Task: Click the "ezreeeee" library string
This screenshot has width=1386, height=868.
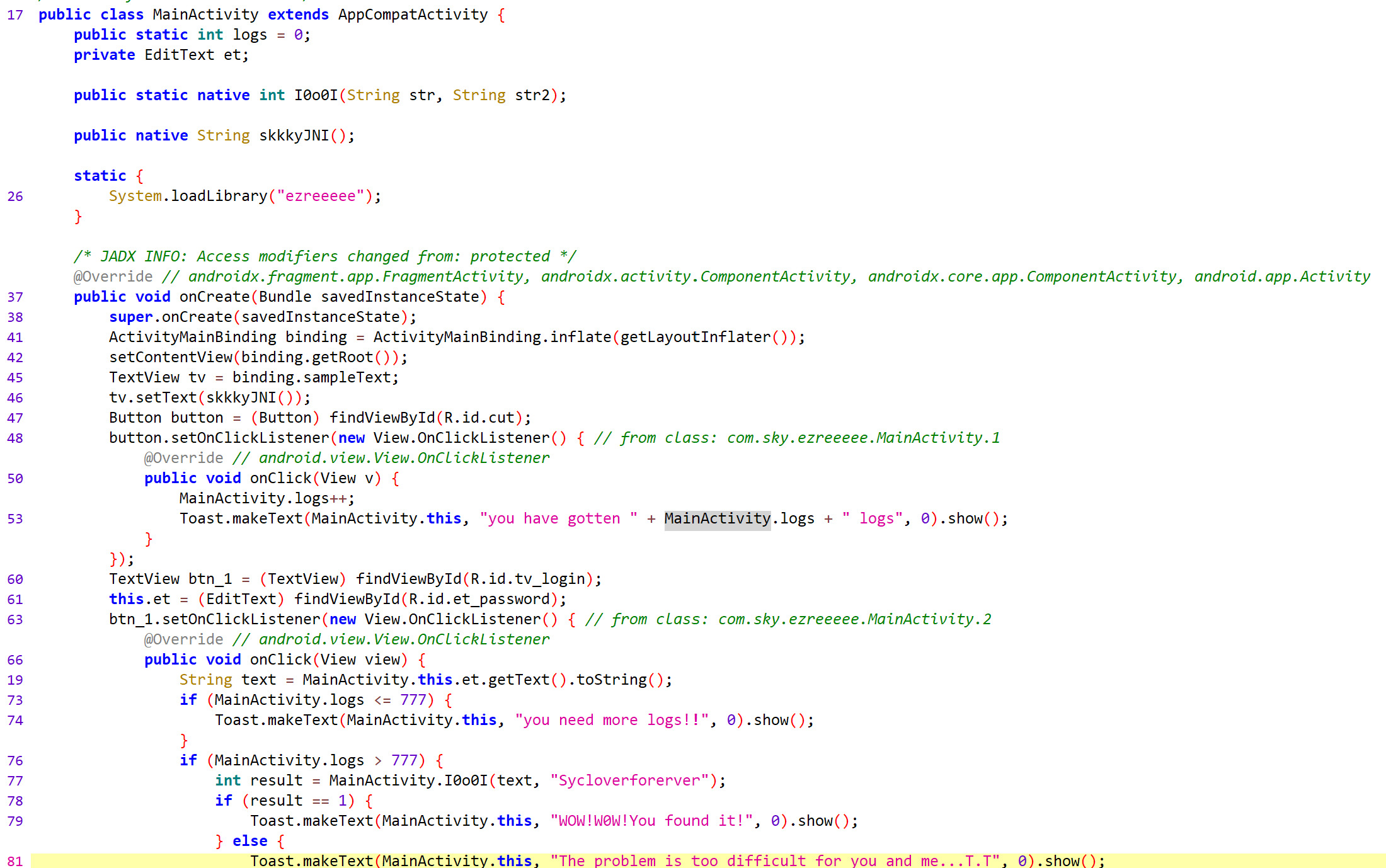Action: [x=321, y=196]
